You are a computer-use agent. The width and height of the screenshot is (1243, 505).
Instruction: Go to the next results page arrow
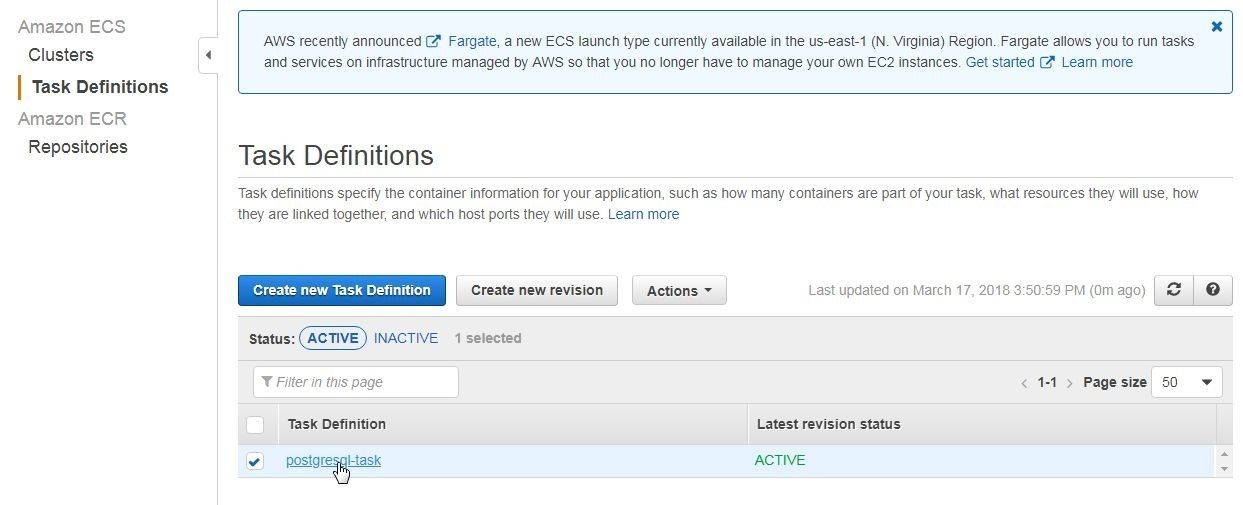tap(1069, 383)
